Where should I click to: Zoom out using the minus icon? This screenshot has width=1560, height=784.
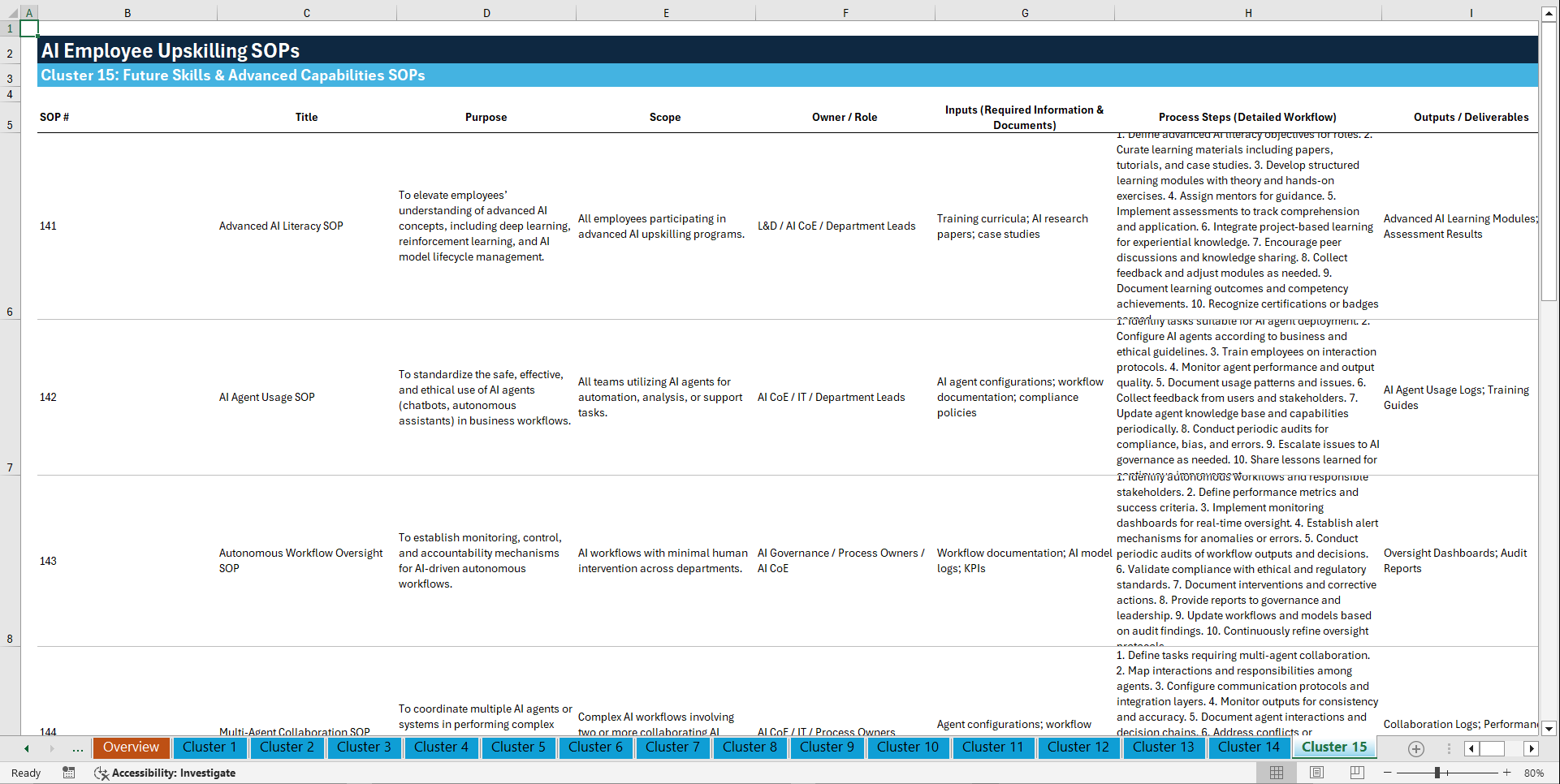(x=1387, y=773)
